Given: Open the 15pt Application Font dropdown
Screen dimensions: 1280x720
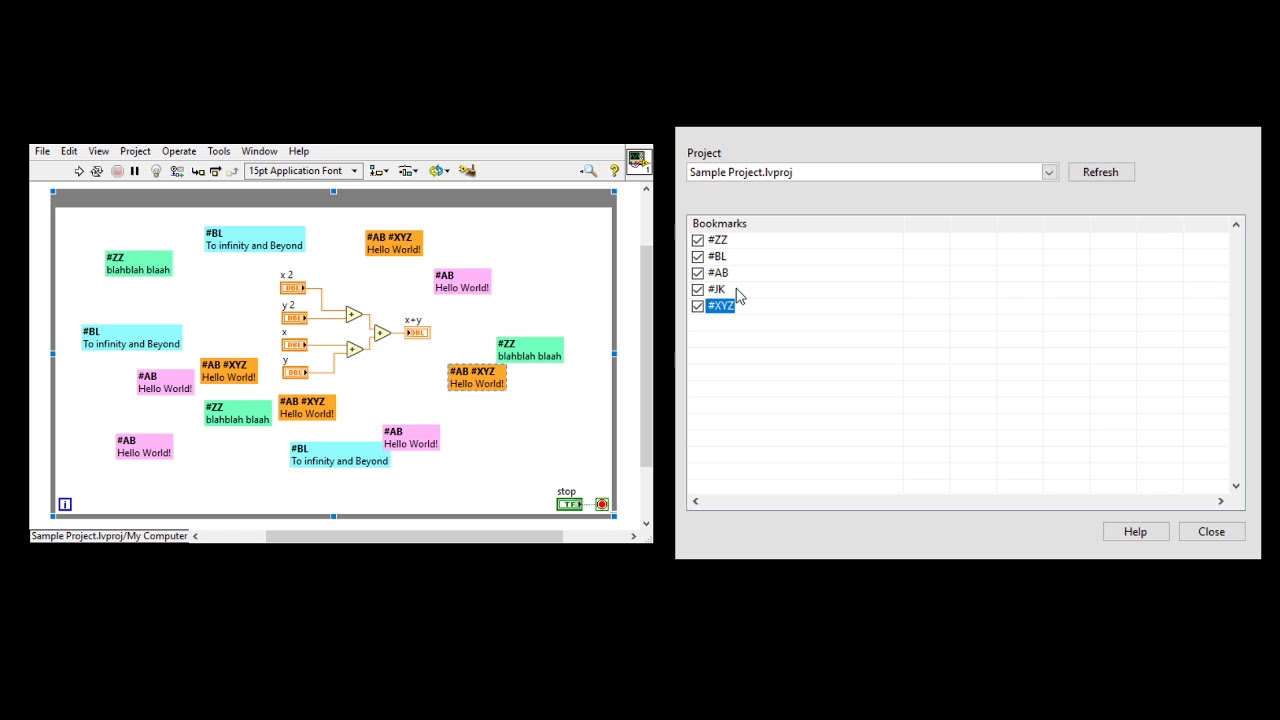Looking at the screenshot, I should click(x=303, y=171).
